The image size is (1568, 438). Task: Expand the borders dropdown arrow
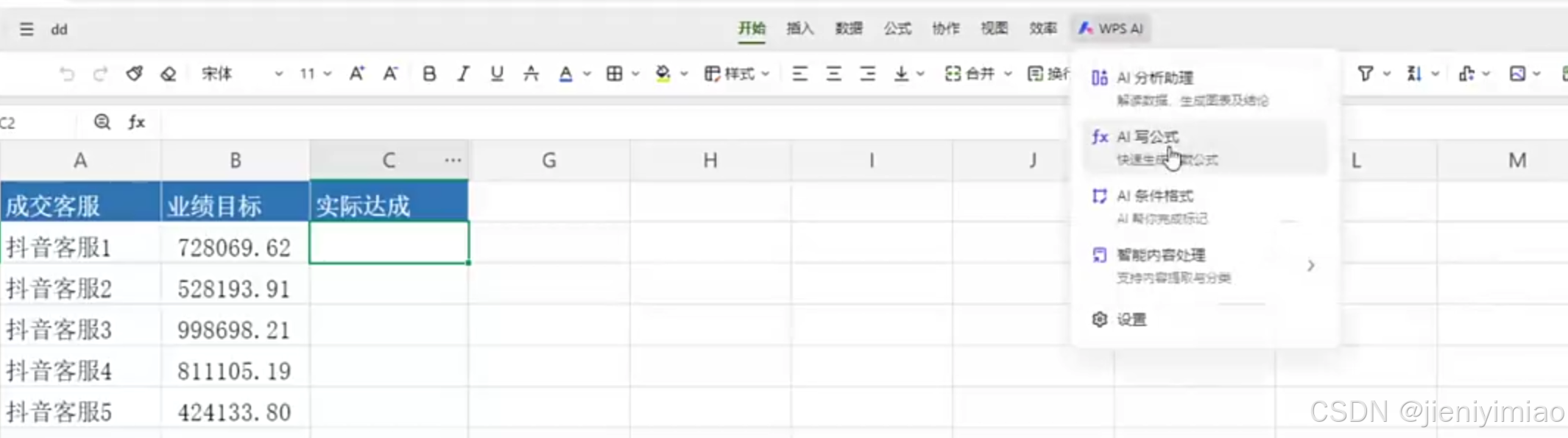pyautogui.click(x=635, y=74)
